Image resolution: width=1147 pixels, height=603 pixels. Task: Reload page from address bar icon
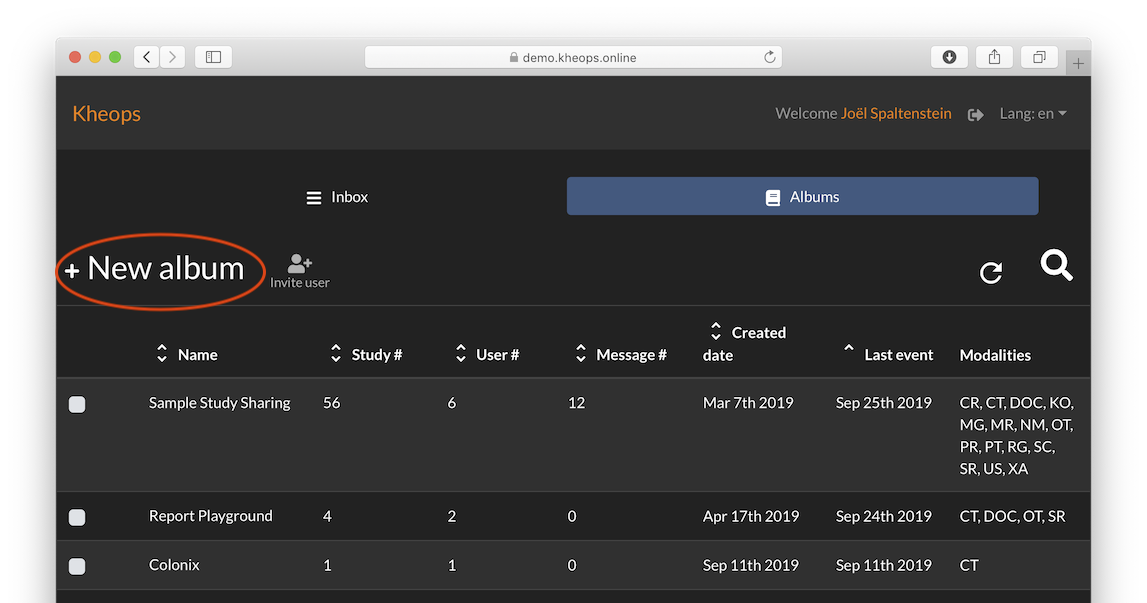(x=770, y=57)
